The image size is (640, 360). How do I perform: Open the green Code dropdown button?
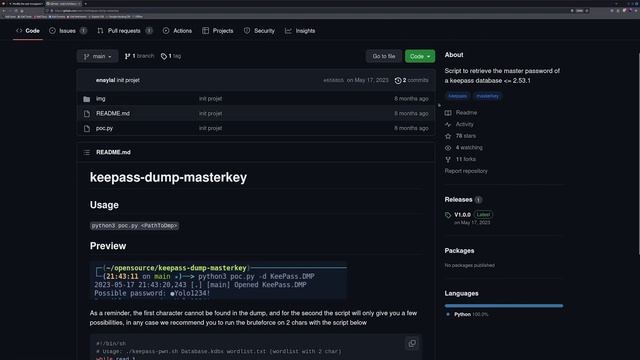(x=420, y=56)
